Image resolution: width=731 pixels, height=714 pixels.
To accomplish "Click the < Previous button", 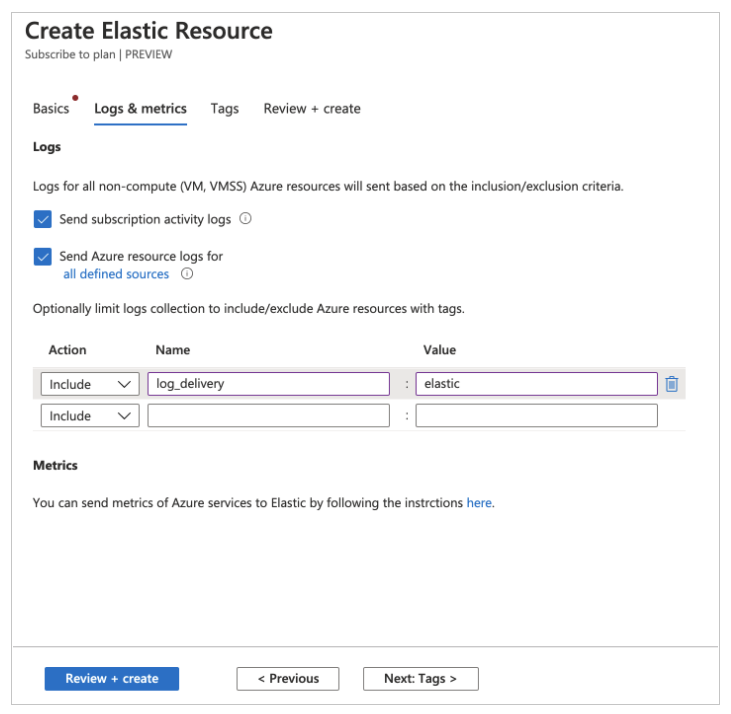I will tap(288, 679).
